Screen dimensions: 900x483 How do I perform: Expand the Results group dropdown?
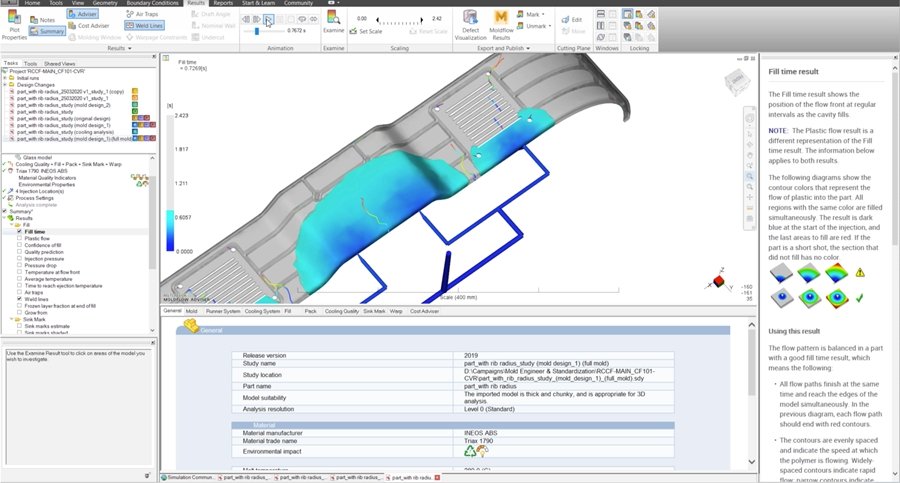(119, 48)
